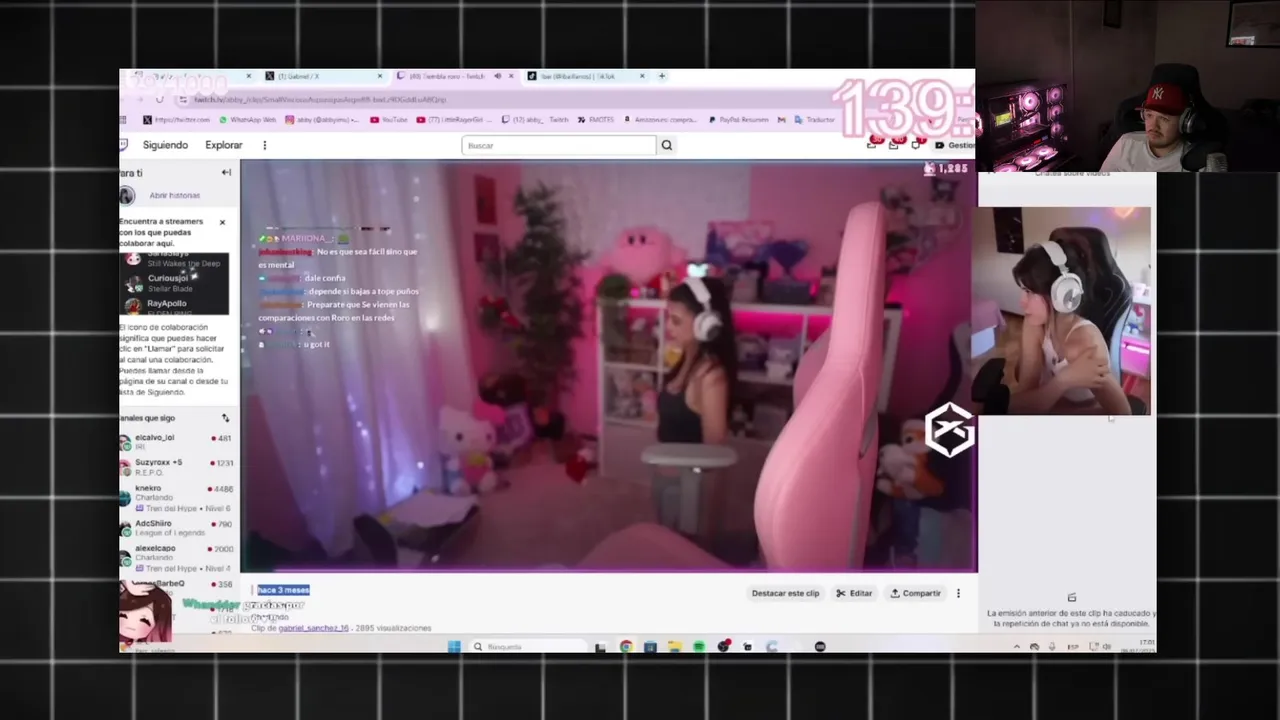This screenshot has height=720, width=1280.
Task: Open Spotify from the taskbar
Action: coord(699,647)
